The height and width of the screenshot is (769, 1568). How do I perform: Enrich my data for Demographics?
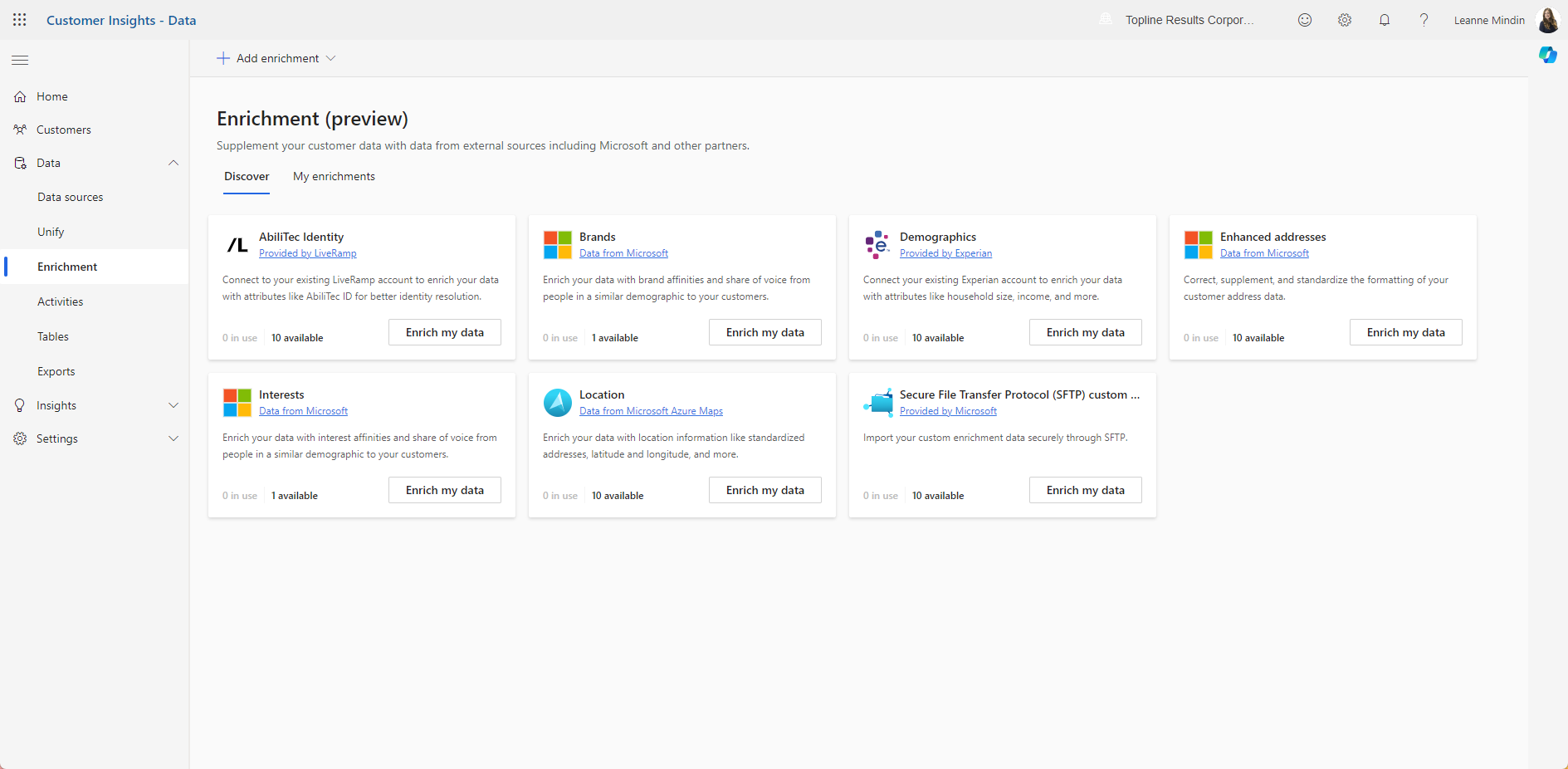coord(1086,332)
